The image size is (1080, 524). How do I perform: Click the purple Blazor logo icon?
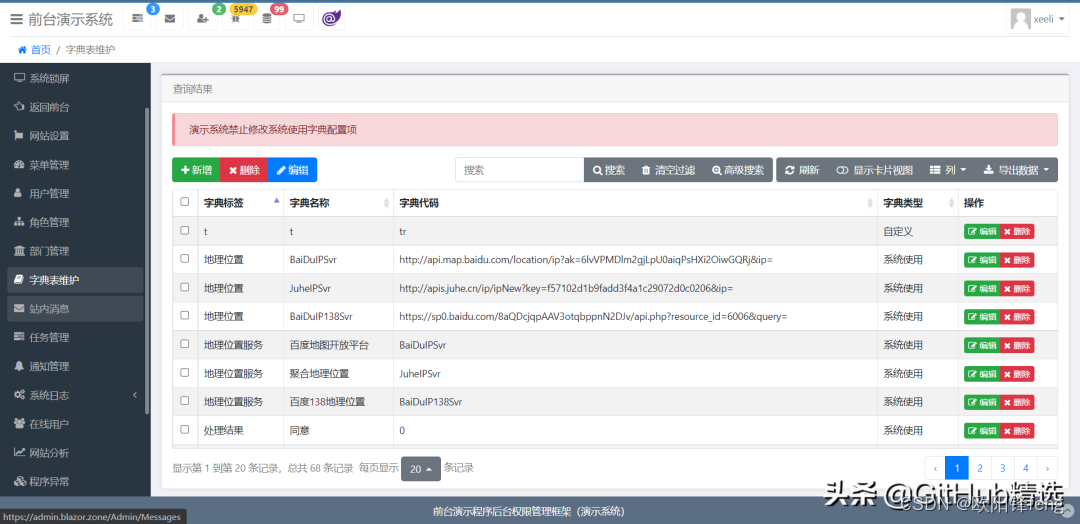click(331, 19)
